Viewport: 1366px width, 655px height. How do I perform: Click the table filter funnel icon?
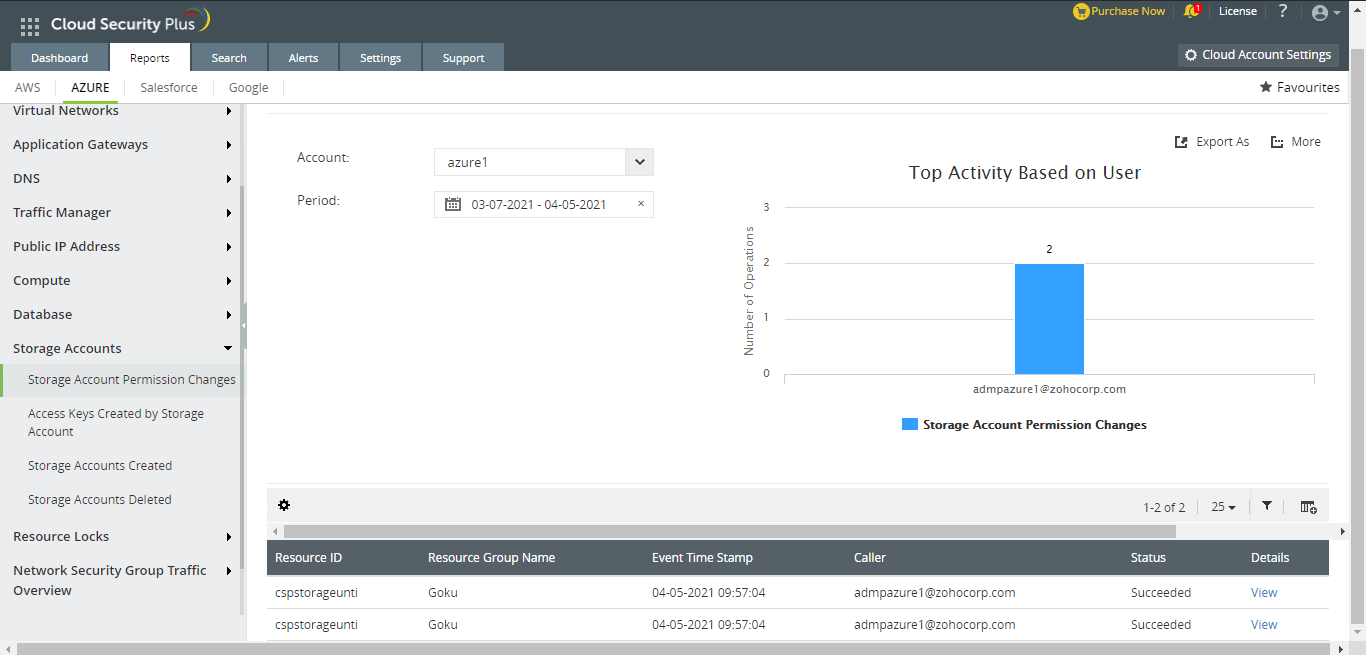click(1267, 506)
